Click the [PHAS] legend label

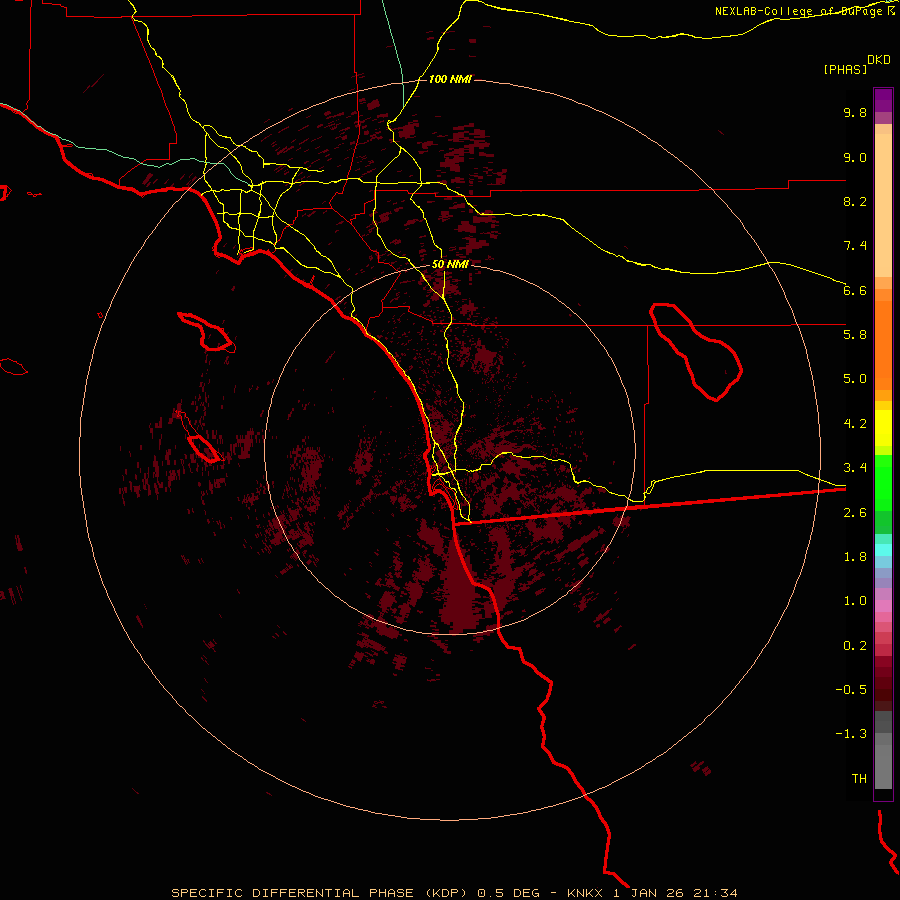(x=845, y=69)
